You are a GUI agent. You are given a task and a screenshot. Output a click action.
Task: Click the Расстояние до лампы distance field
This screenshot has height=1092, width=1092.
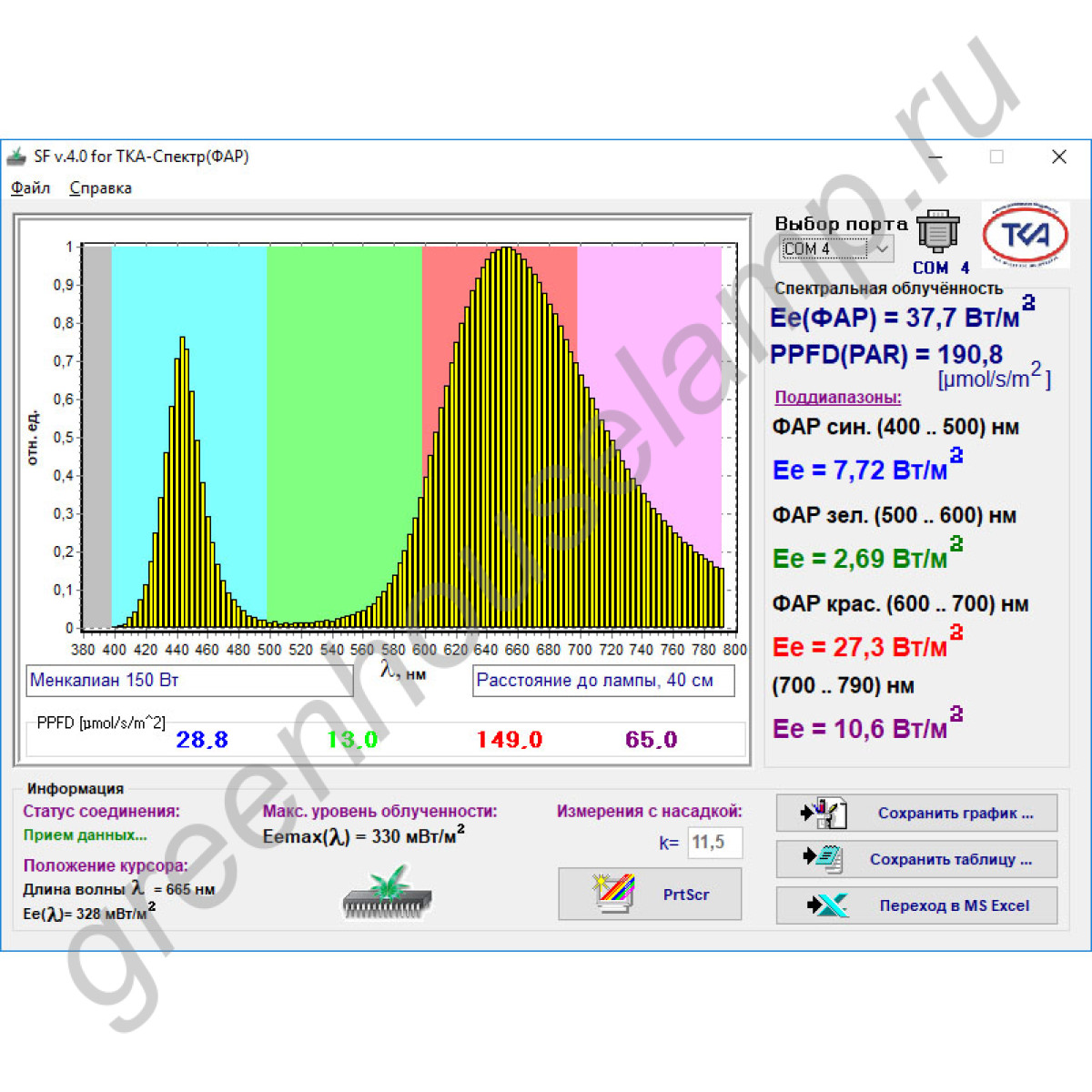[x=602, y=681]
